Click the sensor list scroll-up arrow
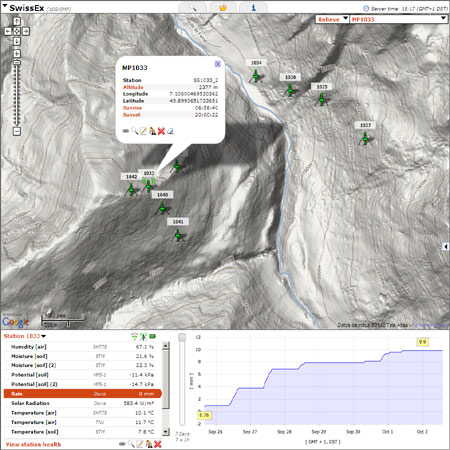The image size is (450, 450). pos(165,346)
